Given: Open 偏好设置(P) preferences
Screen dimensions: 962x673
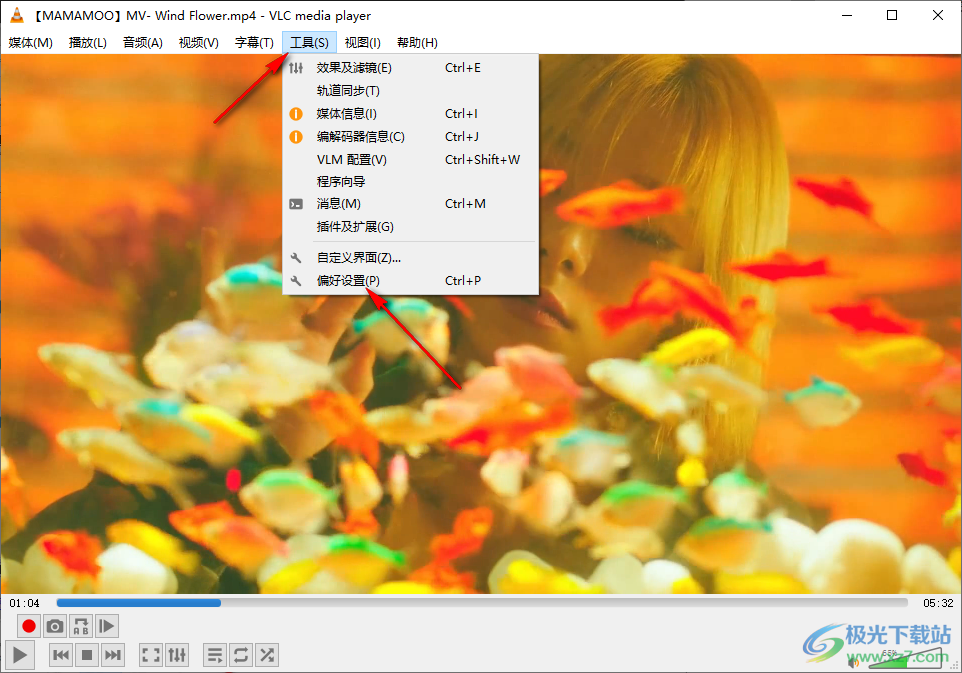Looking at the screenshot, I should [410, 280].
